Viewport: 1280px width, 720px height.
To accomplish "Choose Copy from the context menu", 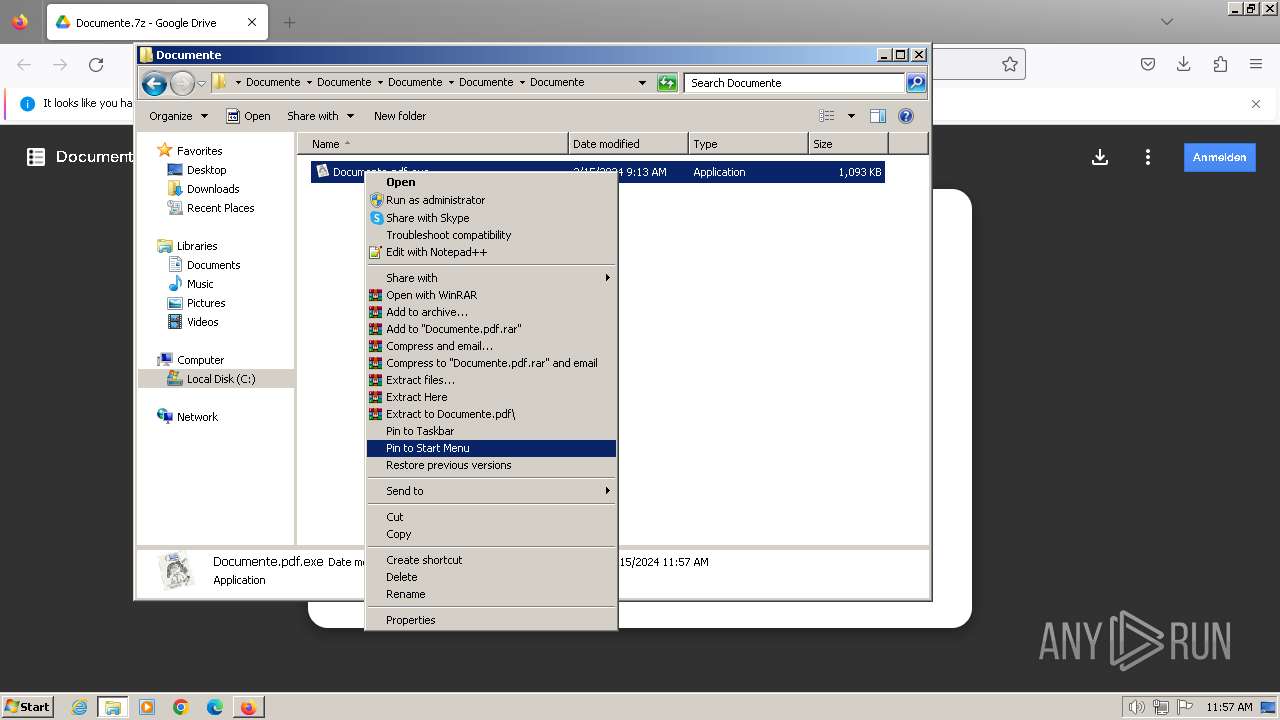I will 491,534.
